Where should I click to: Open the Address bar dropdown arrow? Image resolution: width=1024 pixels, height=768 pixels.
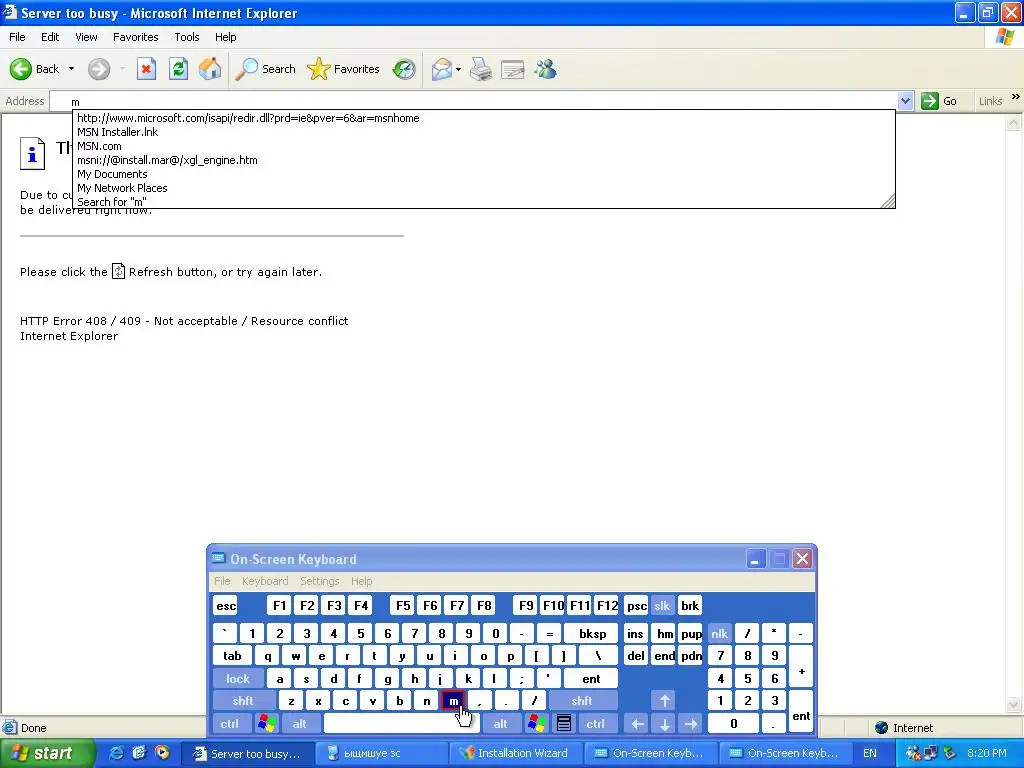pyautogui.click(x=905, y=101)
